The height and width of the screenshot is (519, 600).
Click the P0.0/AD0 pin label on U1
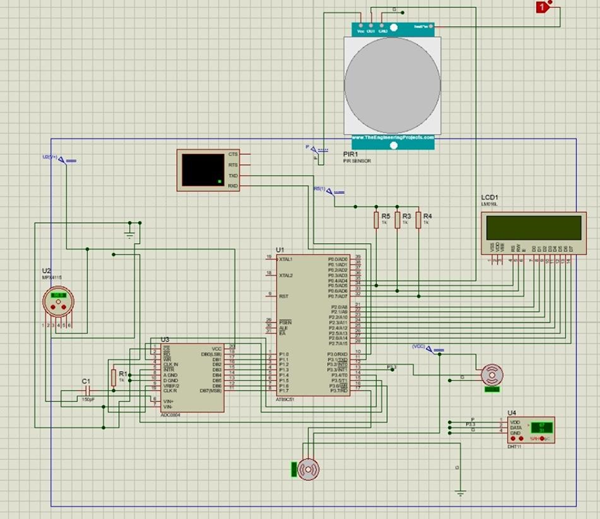click(338, 259)
